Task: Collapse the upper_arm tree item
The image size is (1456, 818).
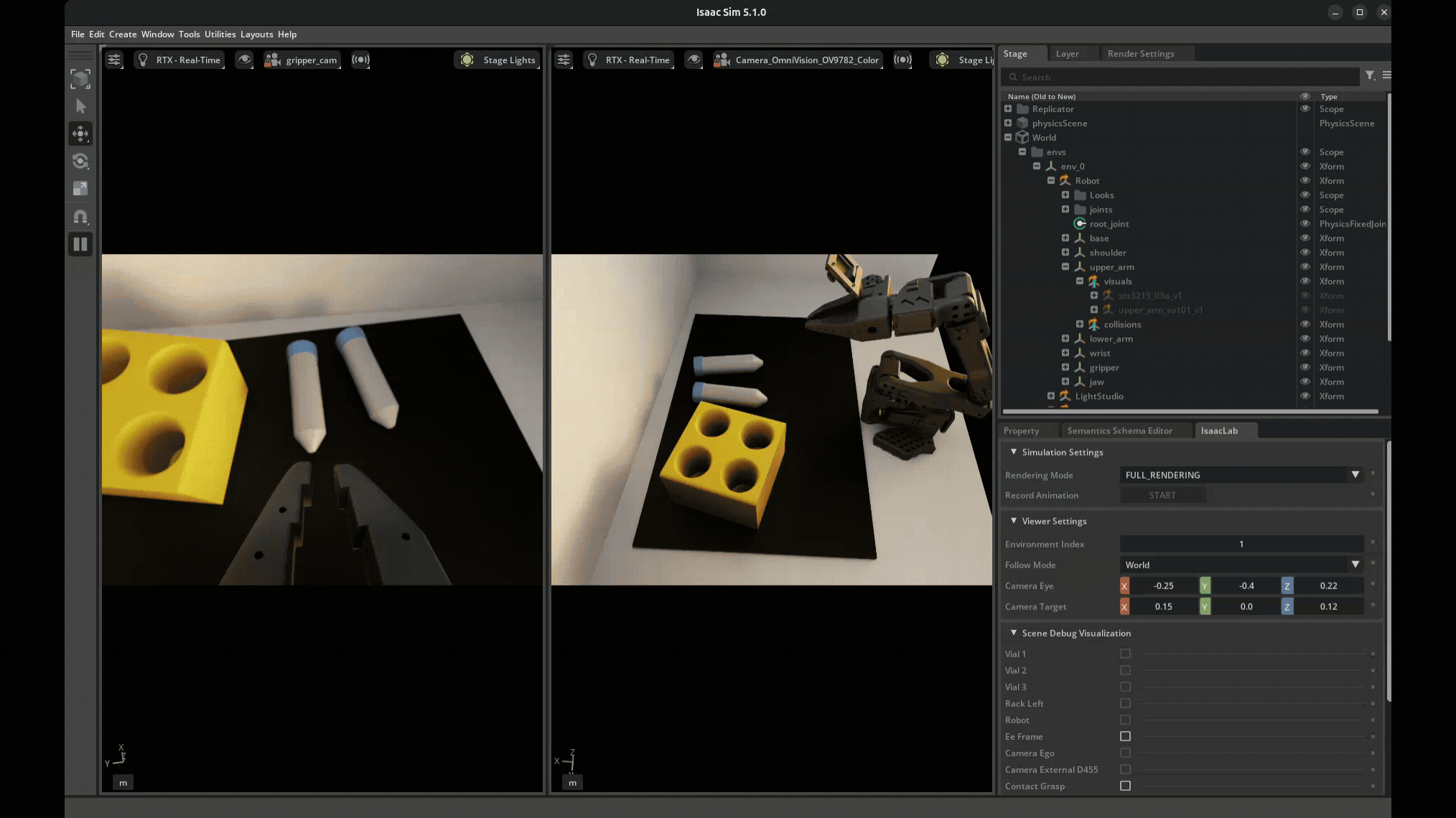Action: tap(1065, 266)
